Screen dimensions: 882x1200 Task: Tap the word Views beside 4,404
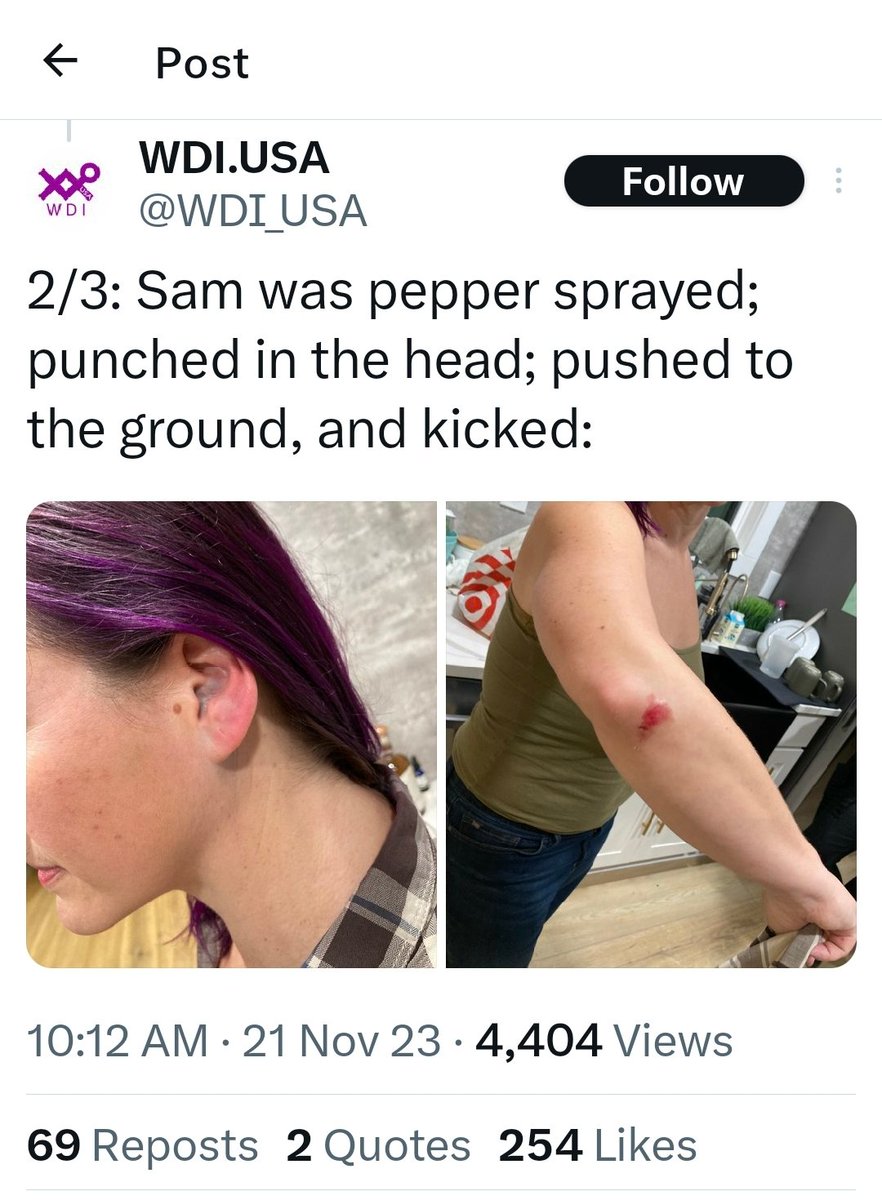tap(673, 1041)
